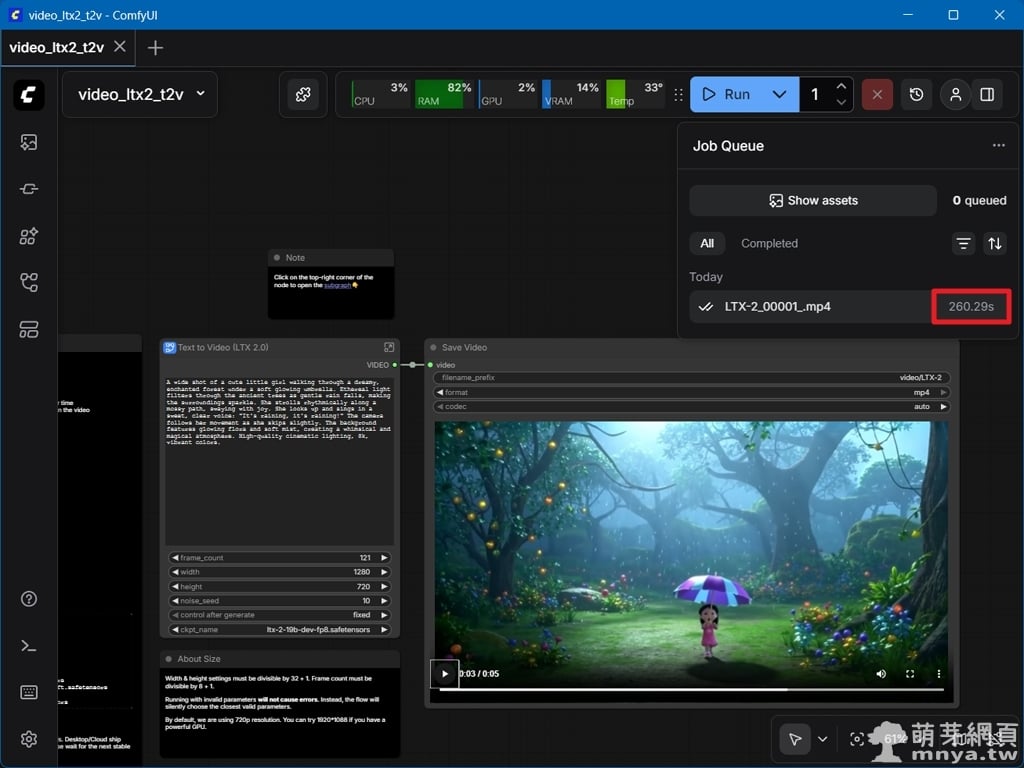
Task: Open the keyboard shortcuts panel
Action: (29, 692)
